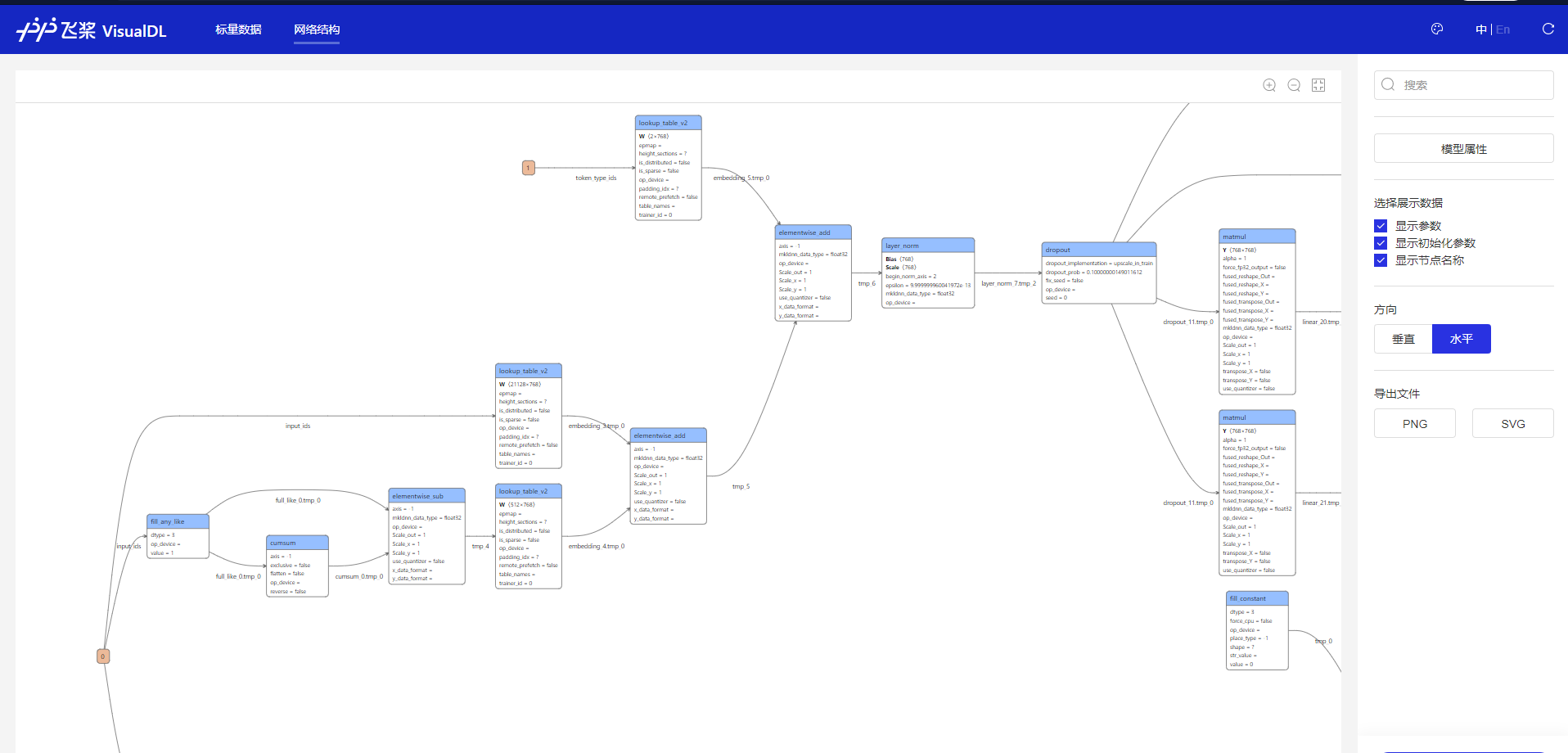Image resolution: width=1568 pixels, height=753 pixels.
Task: Click the PaddlePaddle VisualDL logo
Action: point(91,29)
